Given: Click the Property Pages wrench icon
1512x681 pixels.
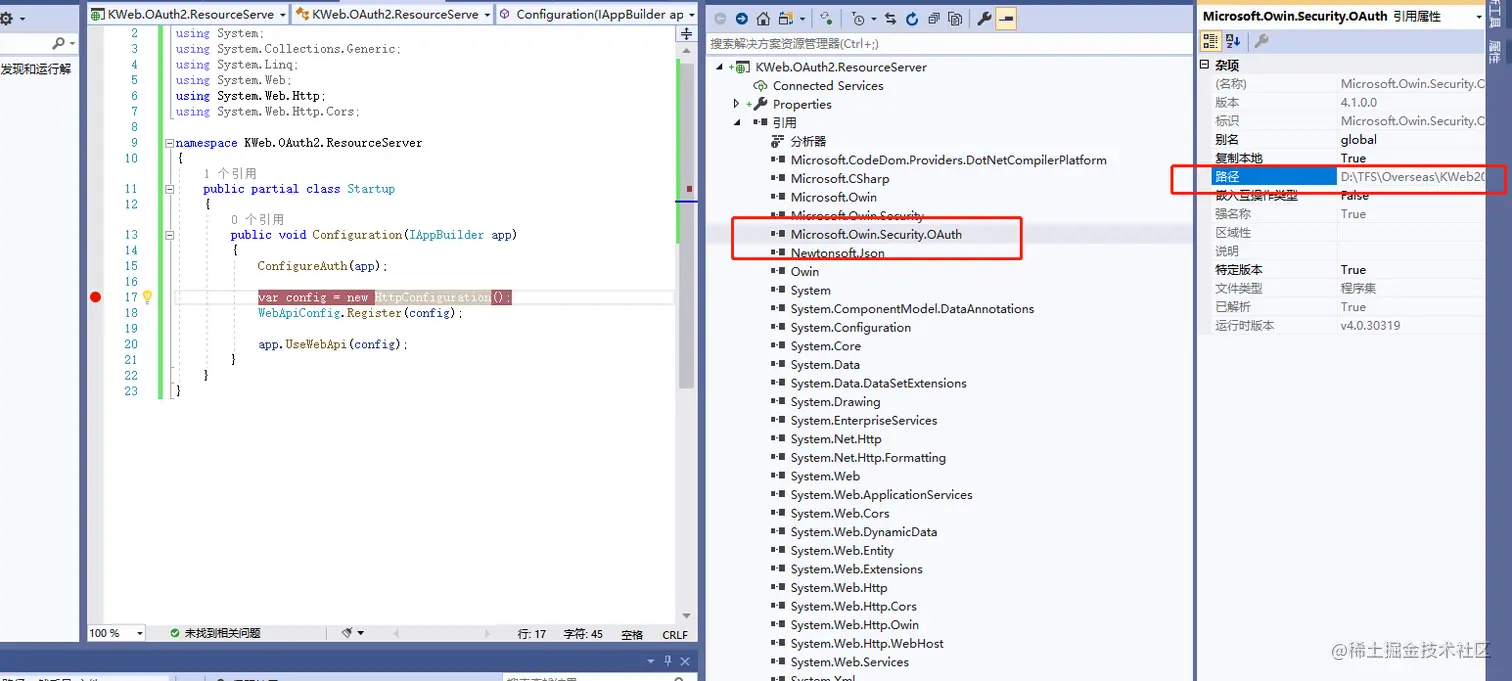Looking at the screenshot, I should click(x=1261, y=41).
